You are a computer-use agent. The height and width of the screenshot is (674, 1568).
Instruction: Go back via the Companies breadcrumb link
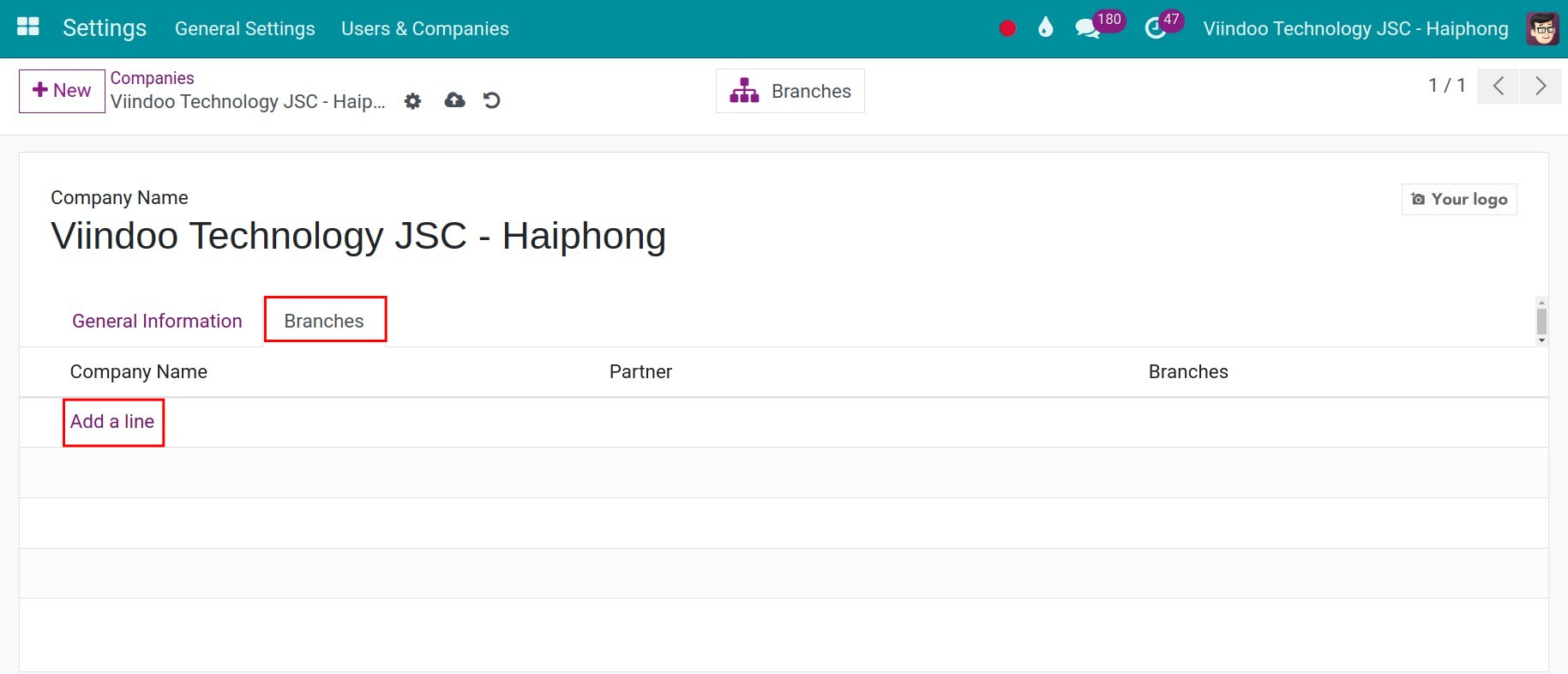pos(153,78)
